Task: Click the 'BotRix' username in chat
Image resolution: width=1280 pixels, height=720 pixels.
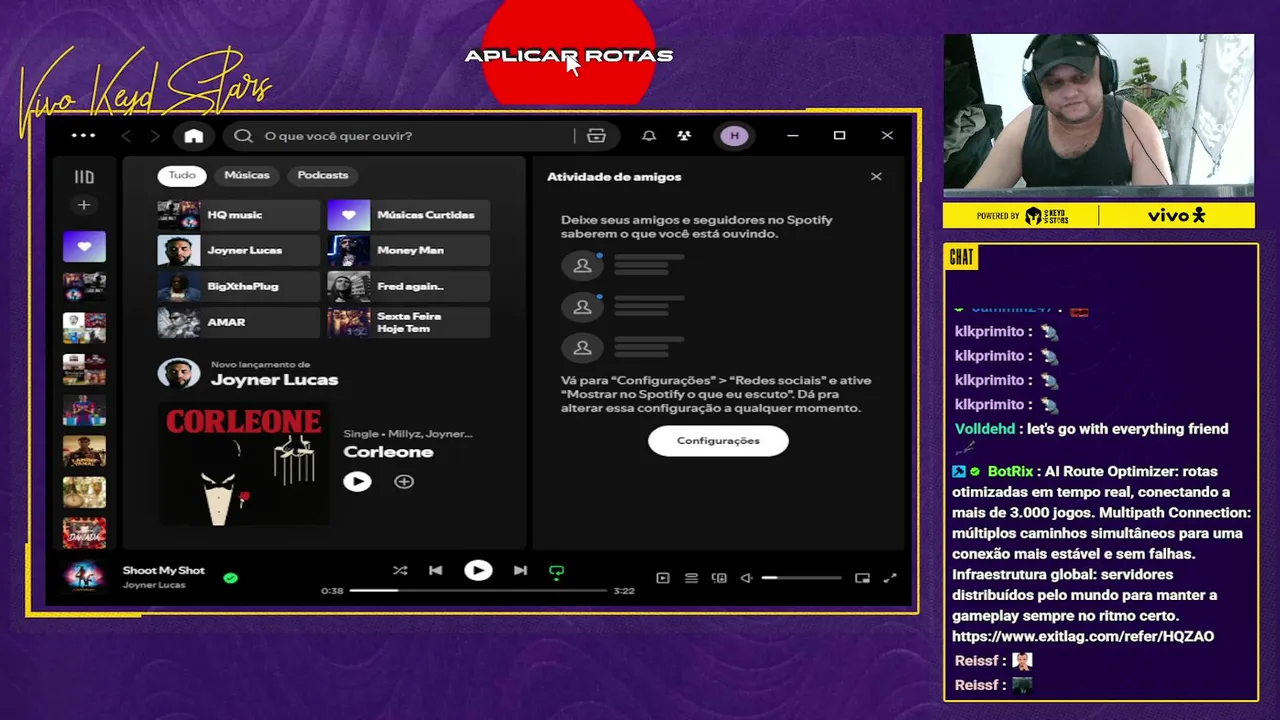Action: [1010, 472]
